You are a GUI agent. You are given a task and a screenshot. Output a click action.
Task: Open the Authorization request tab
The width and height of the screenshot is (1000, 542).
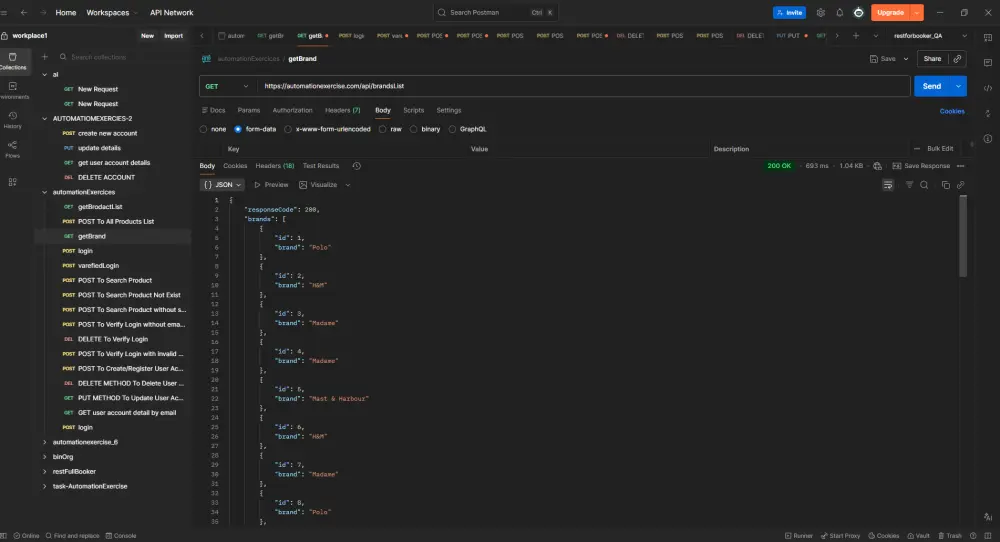pos(293,110)
